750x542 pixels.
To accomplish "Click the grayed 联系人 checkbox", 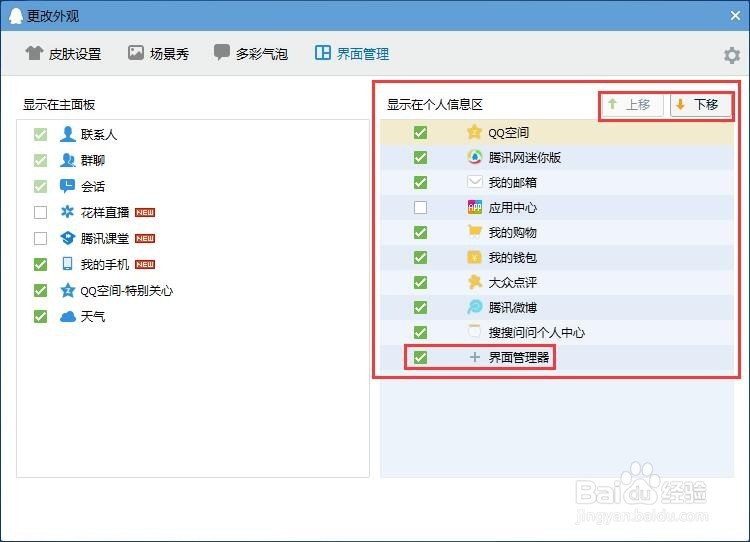I will coord(41,134).
